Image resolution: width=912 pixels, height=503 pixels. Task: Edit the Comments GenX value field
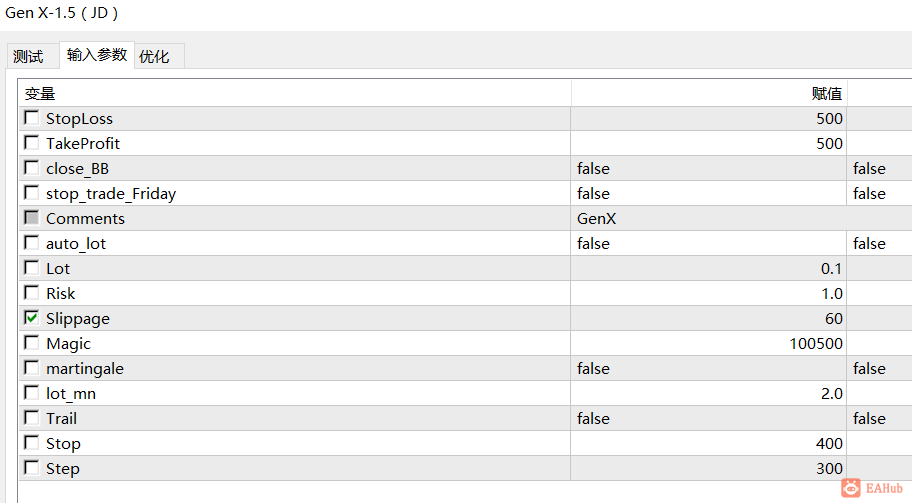[709, 218]
